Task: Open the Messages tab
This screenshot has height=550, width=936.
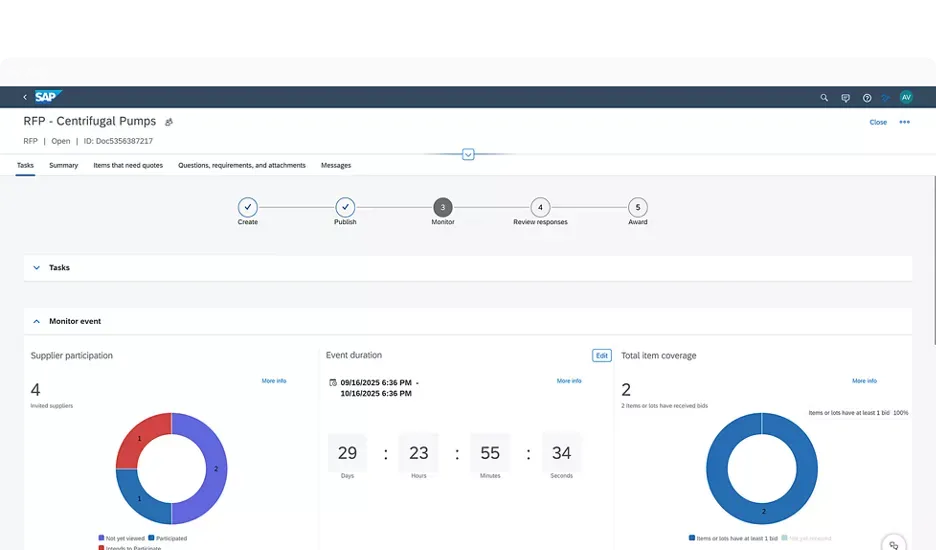Action: tap(336, 165)
